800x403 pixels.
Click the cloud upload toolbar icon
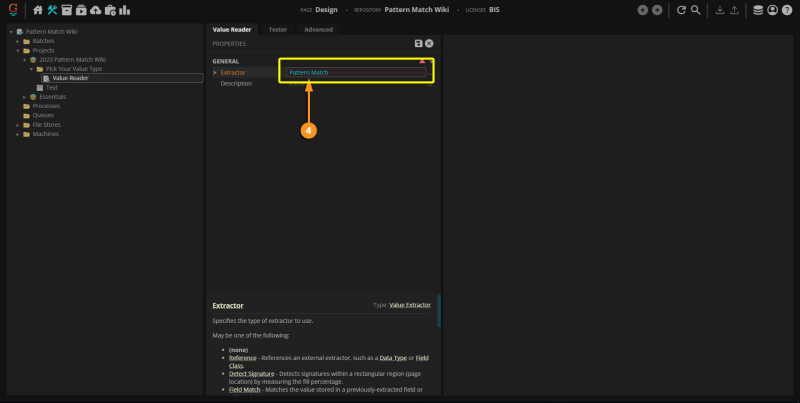click(95, 10)
